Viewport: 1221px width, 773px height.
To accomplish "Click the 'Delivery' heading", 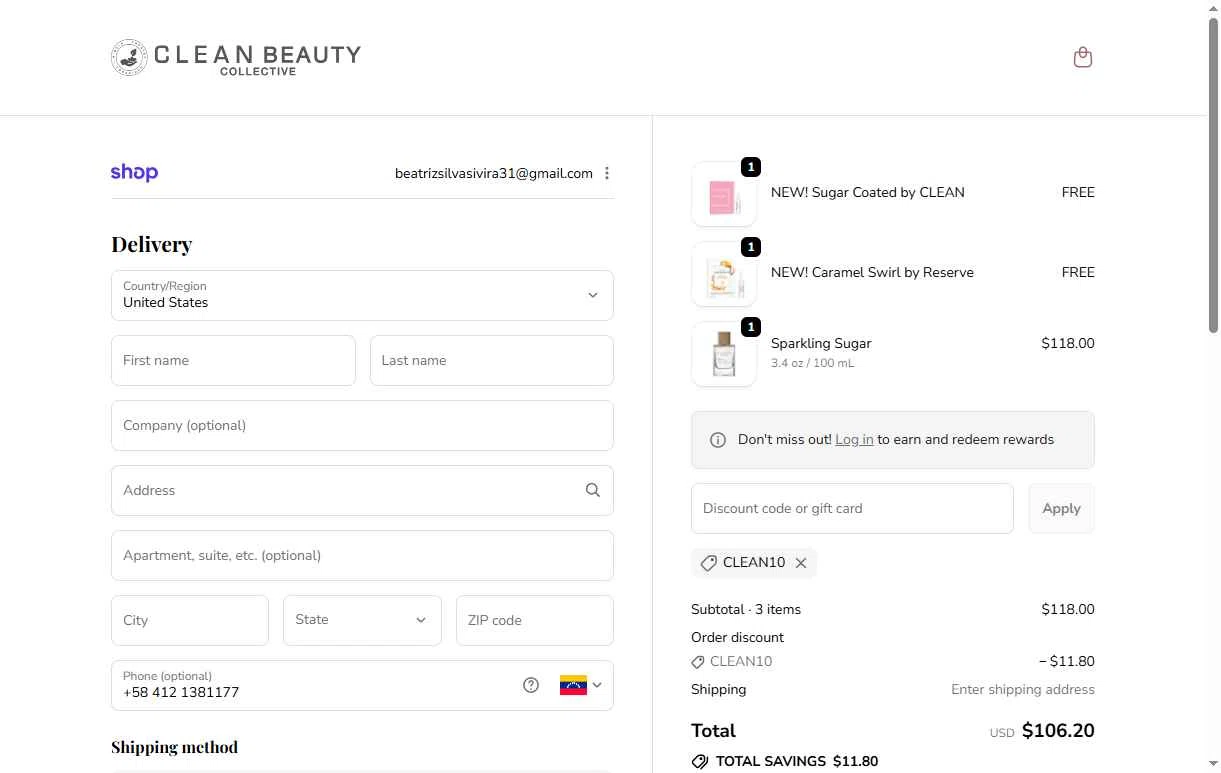I will (x=151, y=244).
